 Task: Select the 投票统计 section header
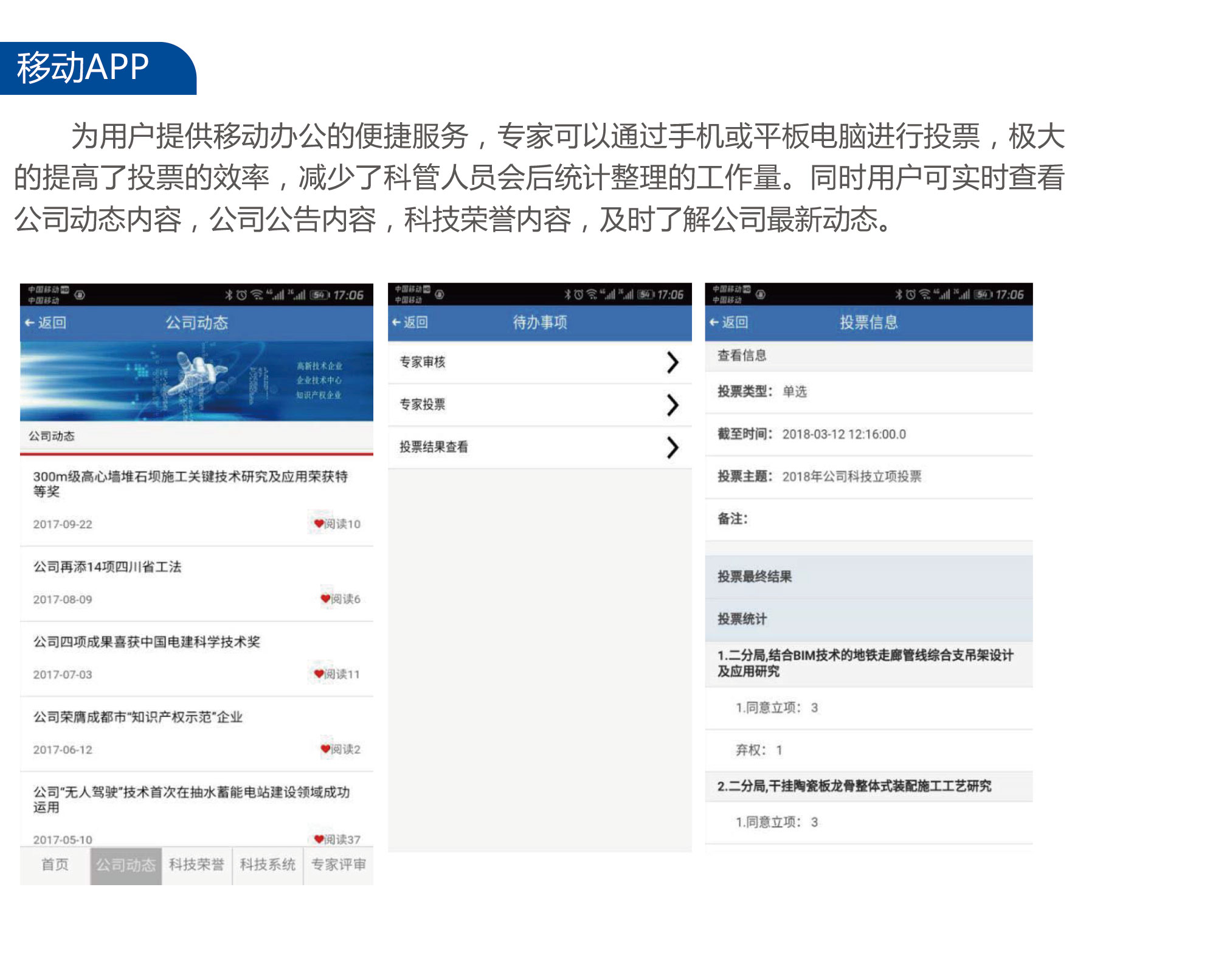coord(742,619)
